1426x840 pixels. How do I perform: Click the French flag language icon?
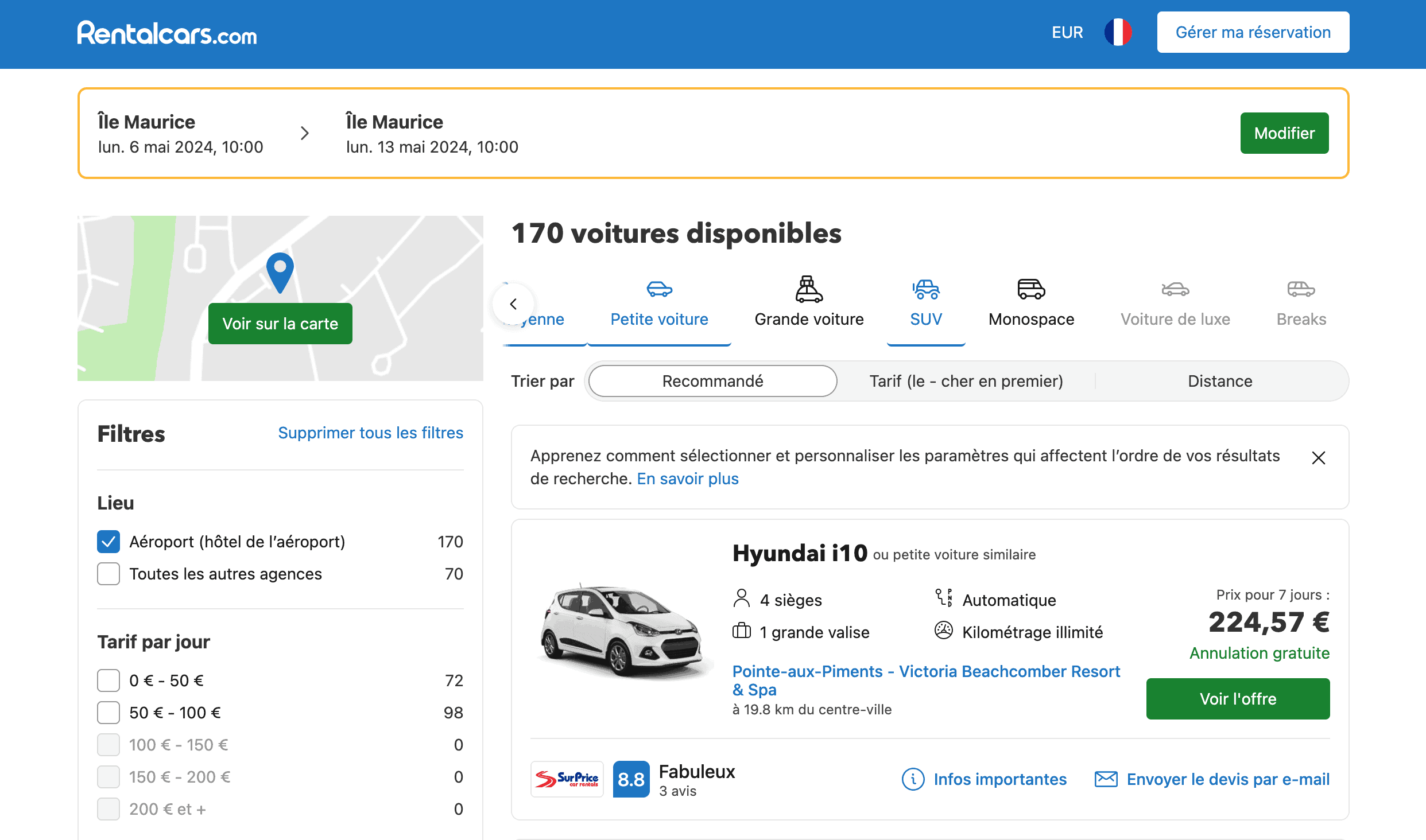point(1117,32)
